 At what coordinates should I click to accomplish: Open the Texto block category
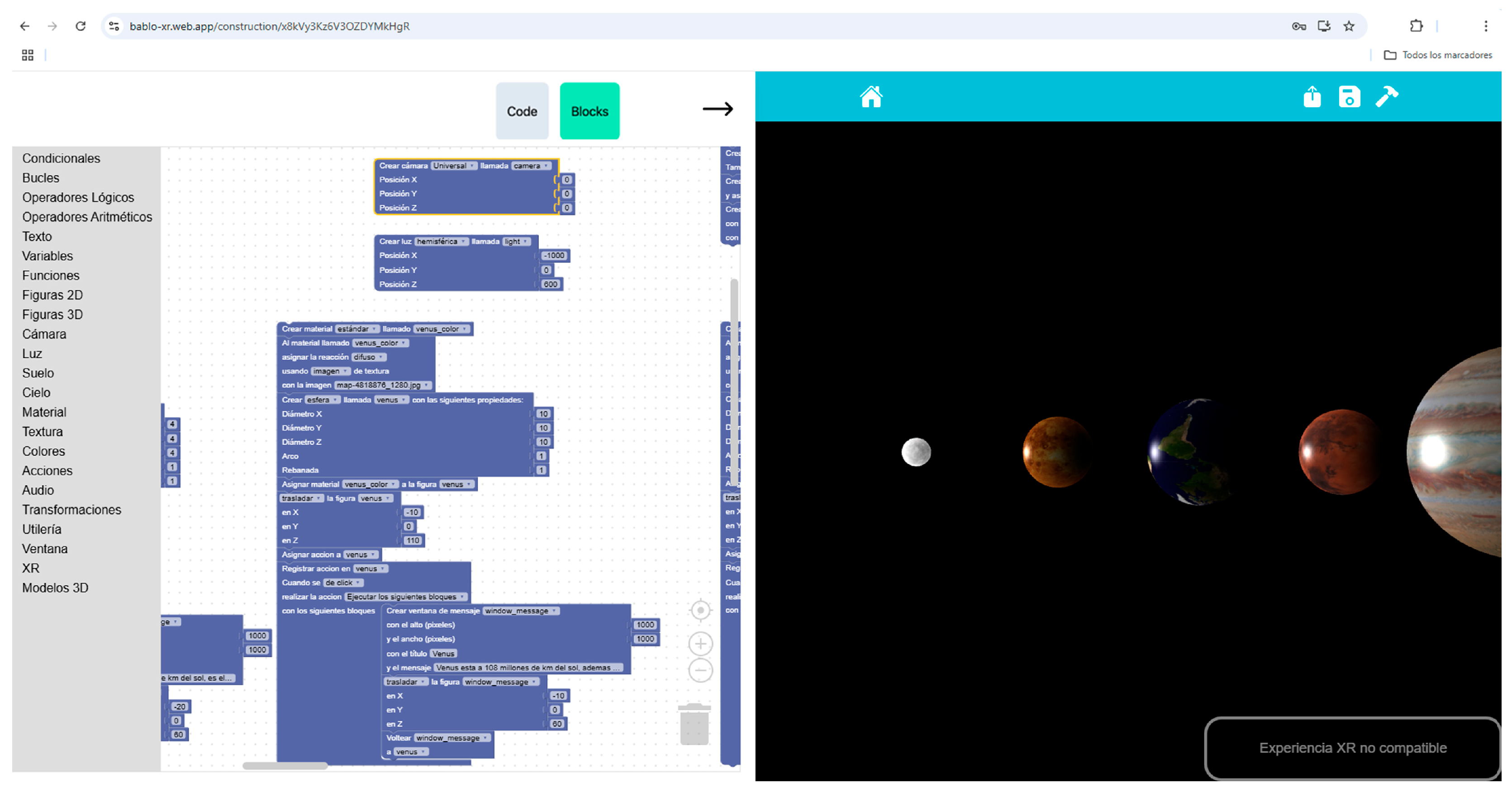pyautogui.click(x=37, y=237)
